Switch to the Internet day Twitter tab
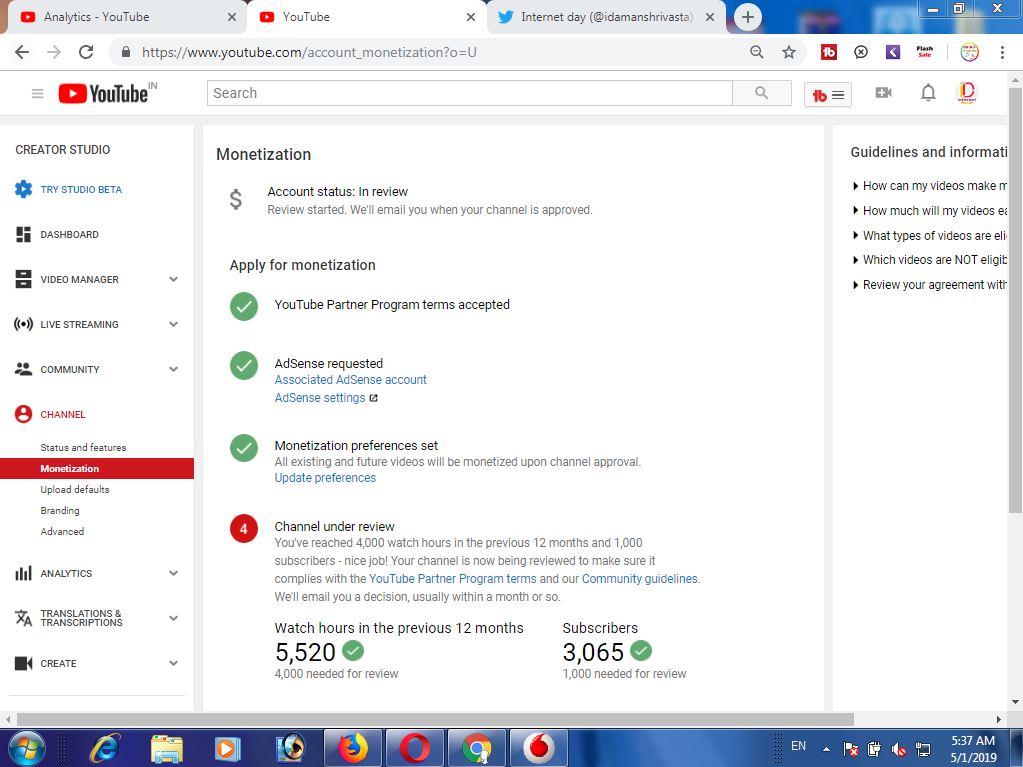Screen dimensions: 1023x767 tap(607, 17)
